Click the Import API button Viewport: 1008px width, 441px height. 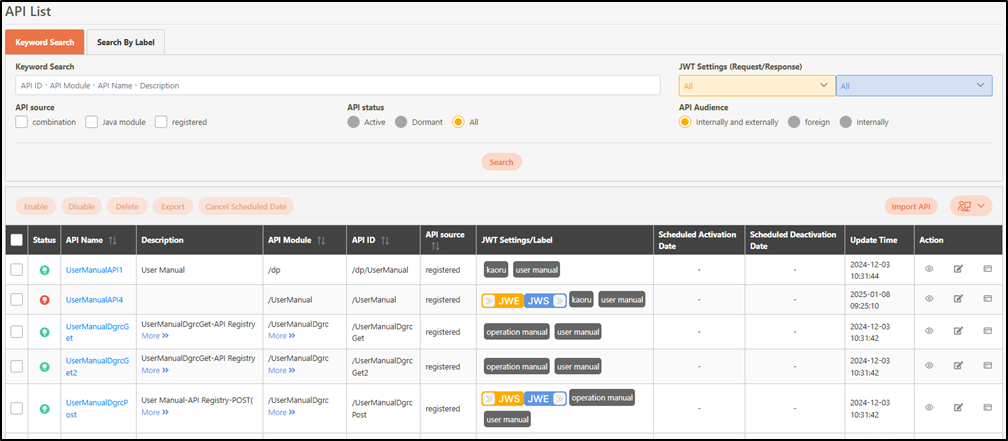(911, 206)
